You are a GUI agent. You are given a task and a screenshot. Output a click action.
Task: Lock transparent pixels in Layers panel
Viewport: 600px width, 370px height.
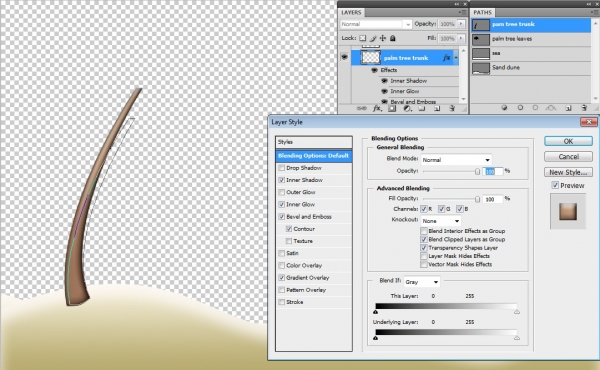[x=362, y=38]
